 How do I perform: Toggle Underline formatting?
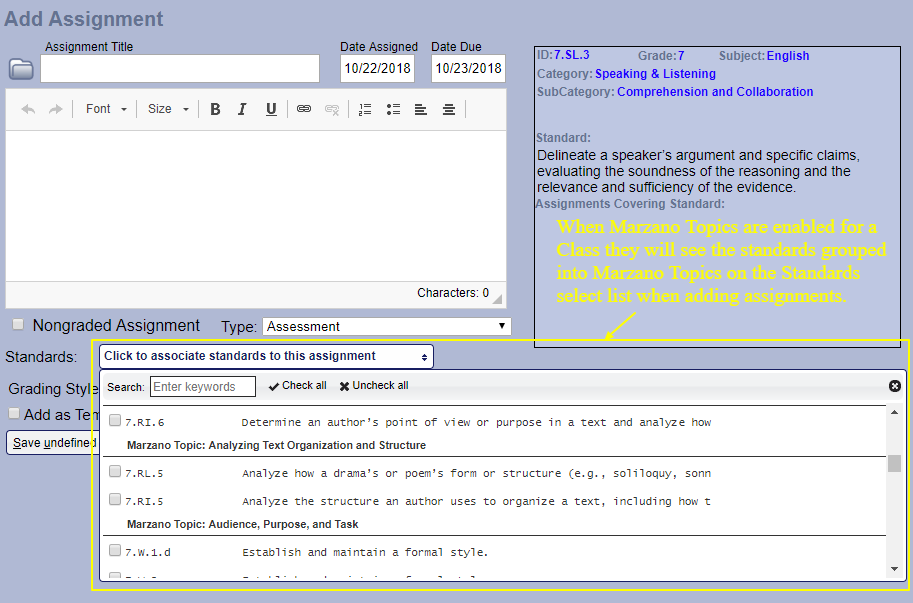(271, 109)
